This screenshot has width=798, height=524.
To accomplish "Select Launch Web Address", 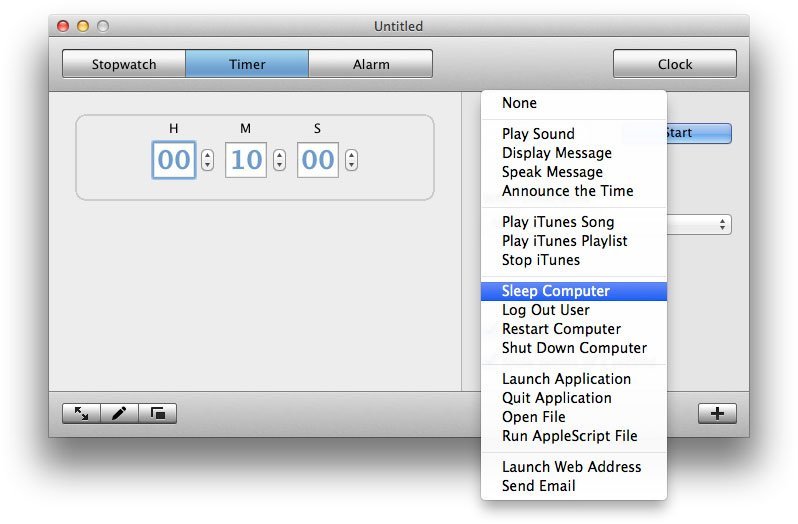I will (x=574, y=467).
